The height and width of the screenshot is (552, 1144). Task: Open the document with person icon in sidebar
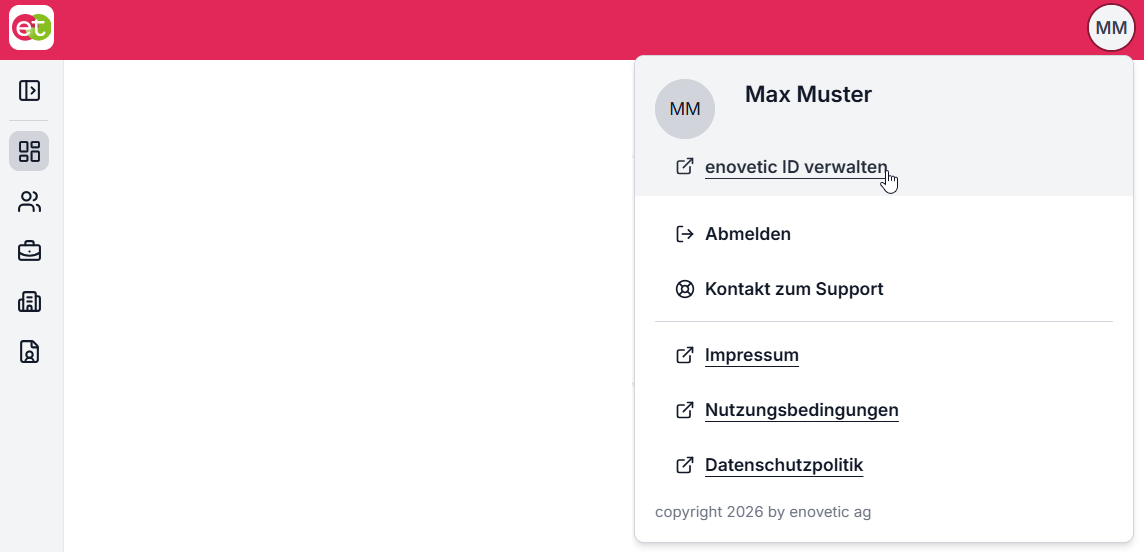pyautogui.click(x=29, y=351)
